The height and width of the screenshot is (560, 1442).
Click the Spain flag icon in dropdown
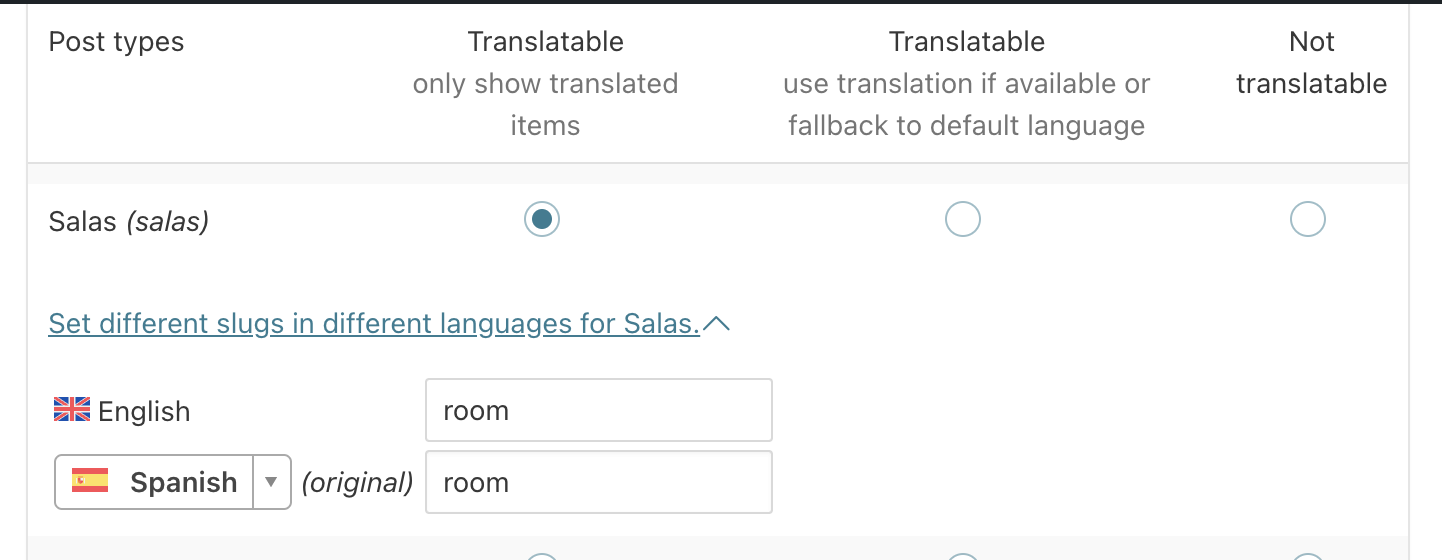[x=90, y=482]
